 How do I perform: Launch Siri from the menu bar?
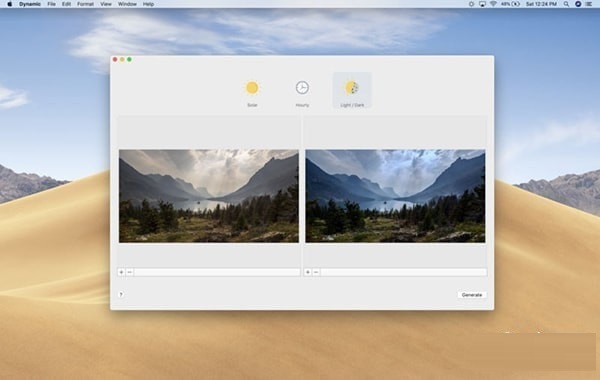(x=578, y=4)
